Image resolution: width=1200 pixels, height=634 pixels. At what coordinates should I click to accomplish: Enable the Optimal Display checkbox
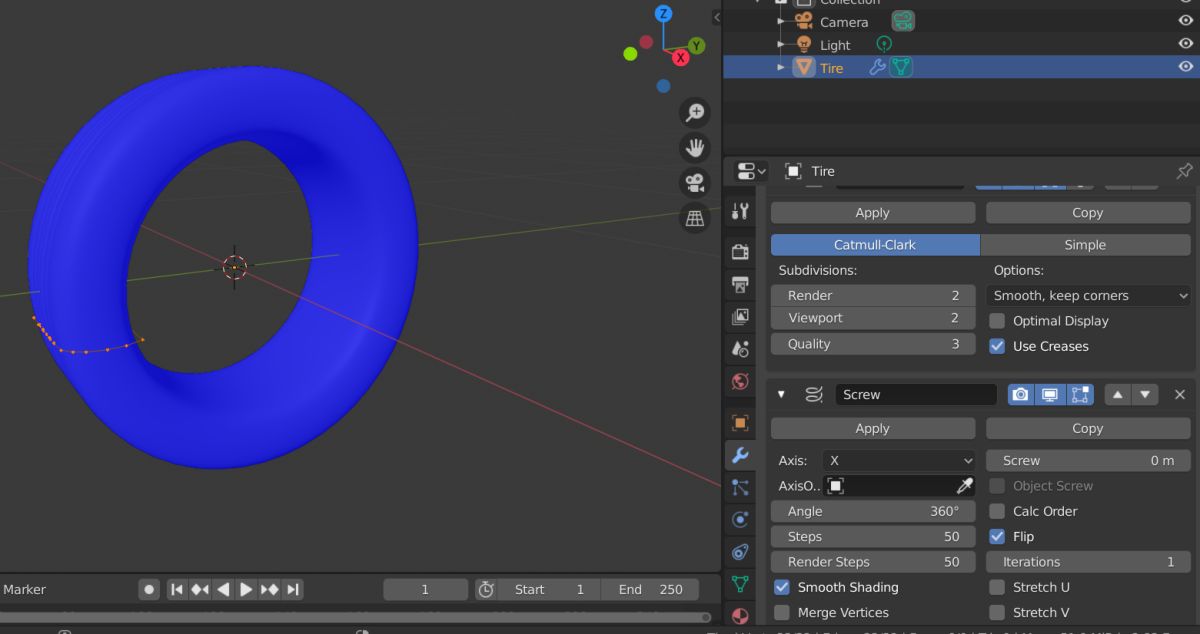(x=997, y=321)
